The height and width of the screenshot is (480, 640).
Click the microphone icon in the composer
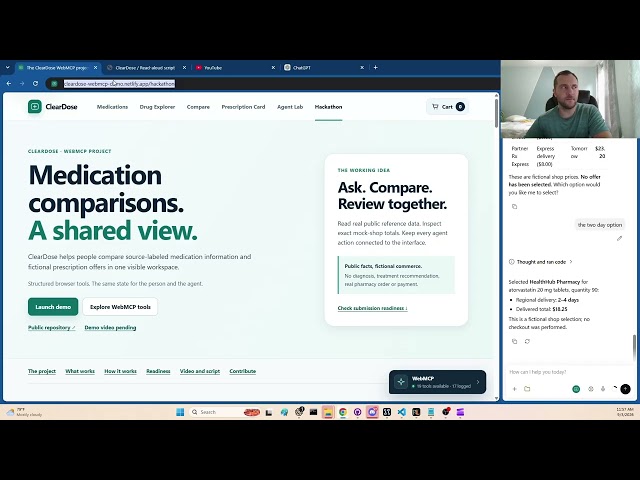point(603,389)
